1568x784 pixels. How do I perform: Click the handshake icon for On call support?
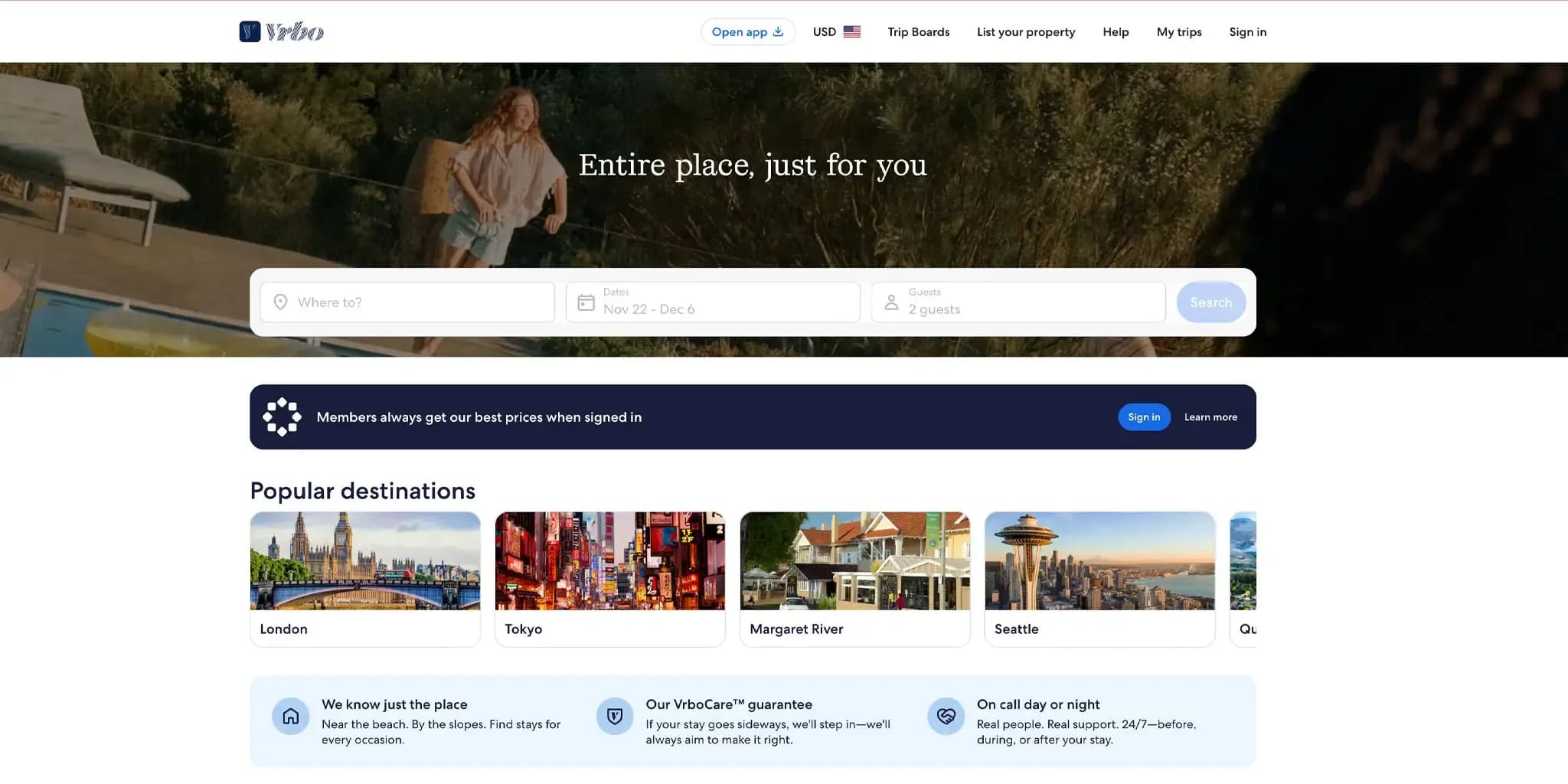946,716
